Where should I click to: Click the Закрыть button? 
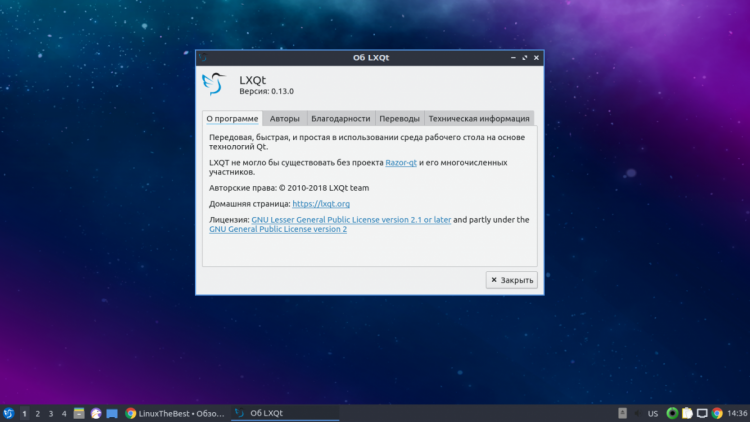511,280
